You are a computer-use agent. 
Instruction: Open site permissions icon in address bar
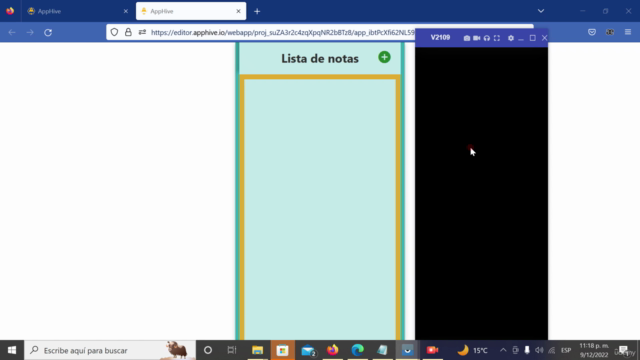coord(142,32)
